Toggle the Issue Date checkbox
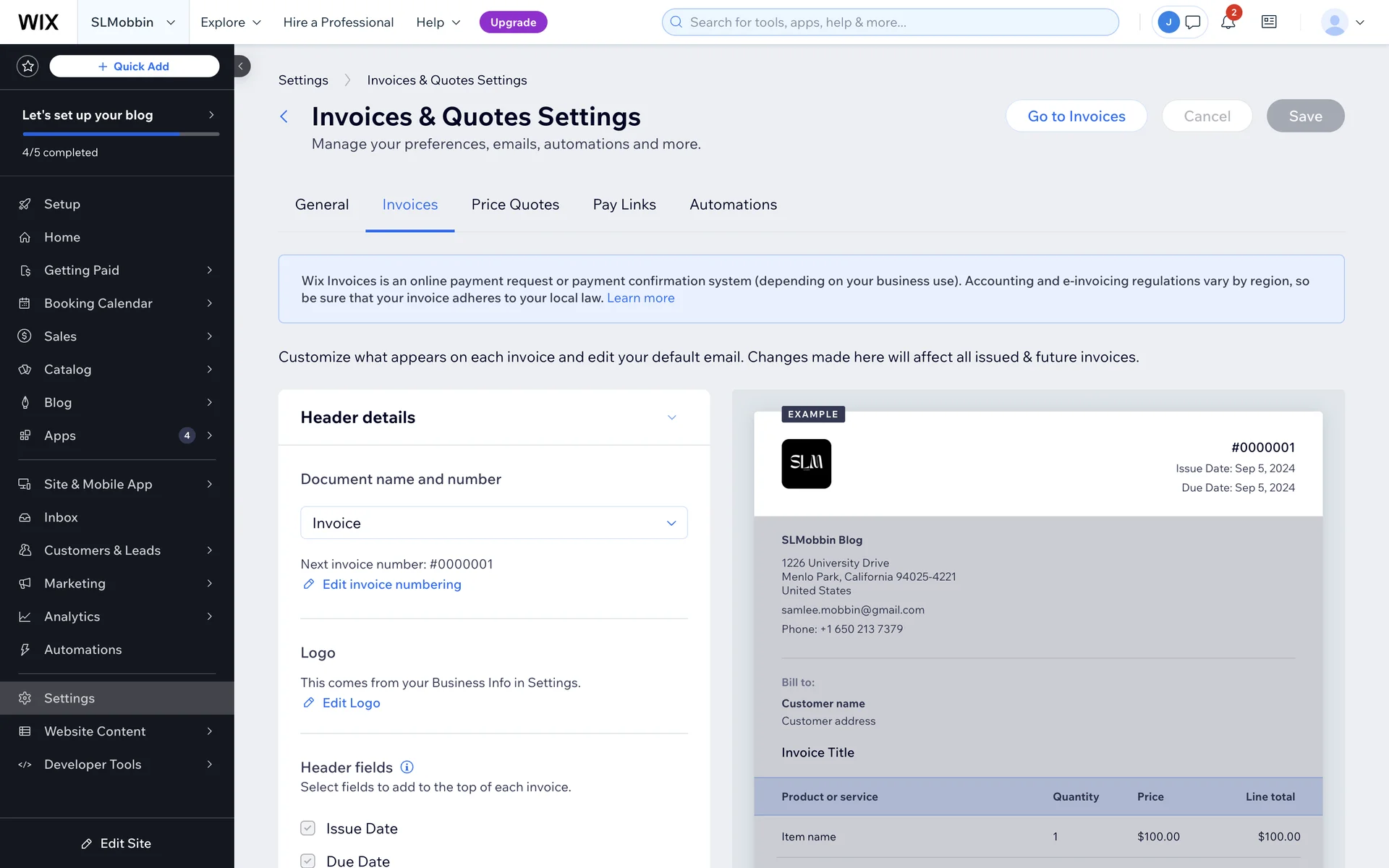1389x868 pixels. [308, 828]
